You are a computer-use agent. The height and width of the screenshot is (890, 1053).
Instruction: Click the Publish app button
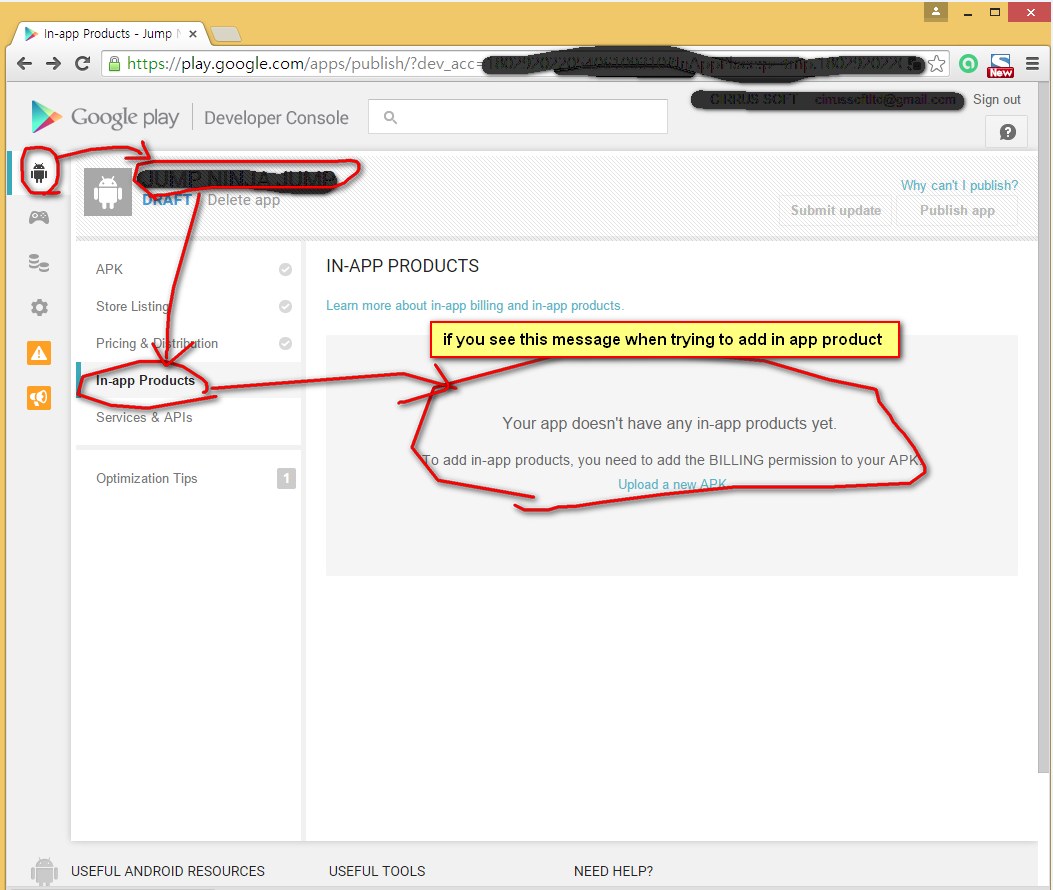(x=957, y=210)
